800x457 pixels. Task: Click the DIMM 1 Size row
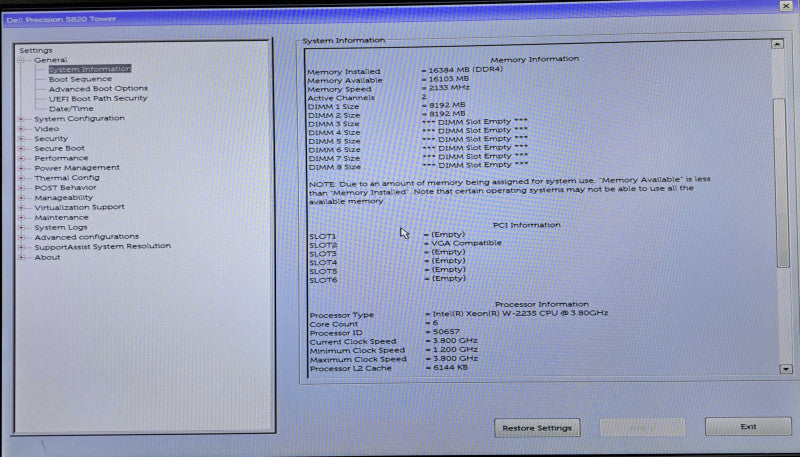[x=387, y=106]
